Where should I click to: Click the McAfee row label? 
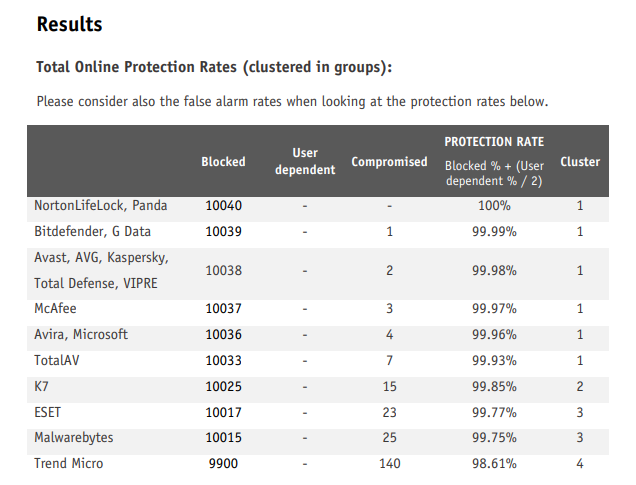pyautogui.click(x=56, y=309)
